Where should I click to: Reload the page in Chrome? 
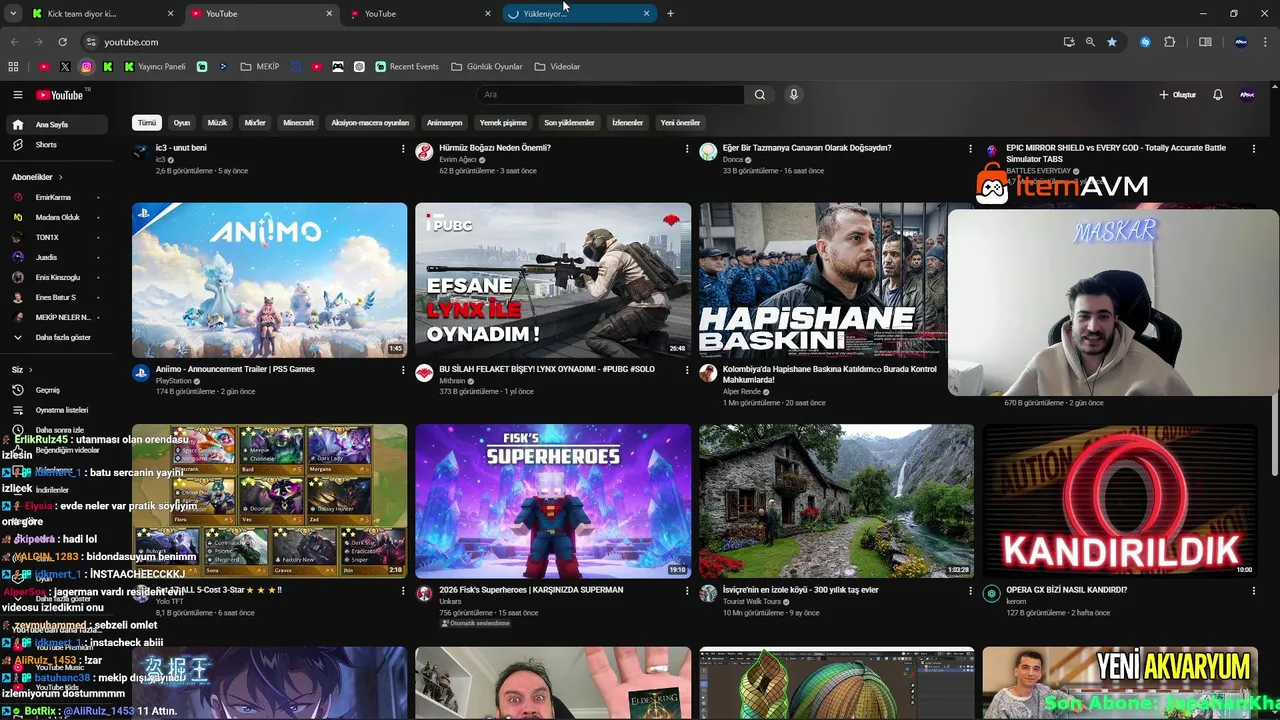[x=62, y=42]
